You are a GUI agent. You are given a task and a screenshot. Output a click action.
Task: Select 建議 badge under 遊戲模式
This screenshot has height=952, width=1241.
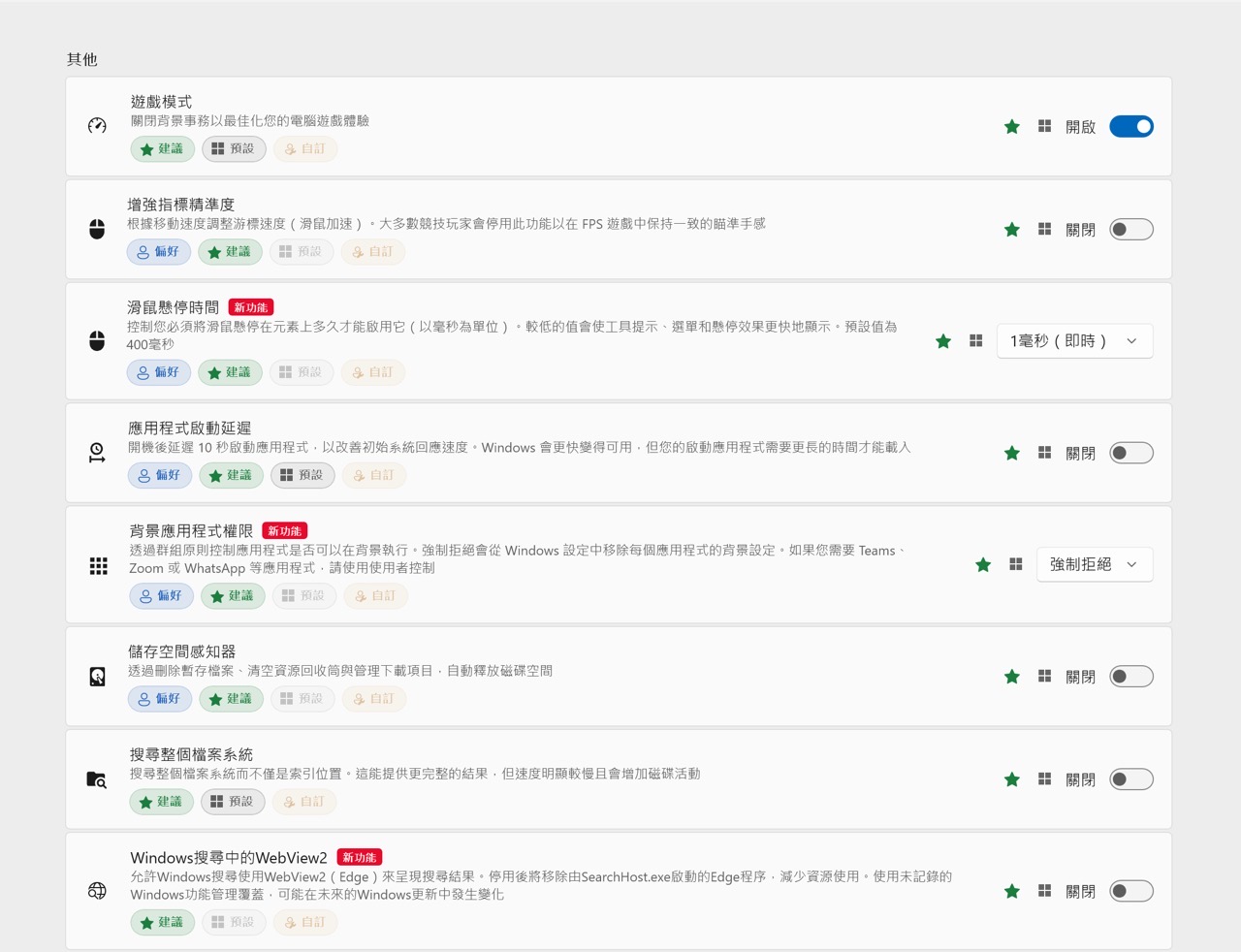[x=163, y=149]
